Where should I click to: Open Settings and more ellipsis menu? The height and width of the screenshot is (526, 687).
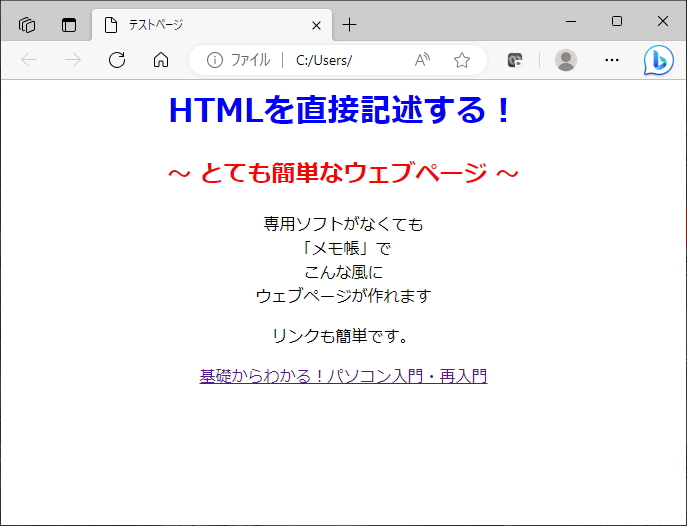612,60
